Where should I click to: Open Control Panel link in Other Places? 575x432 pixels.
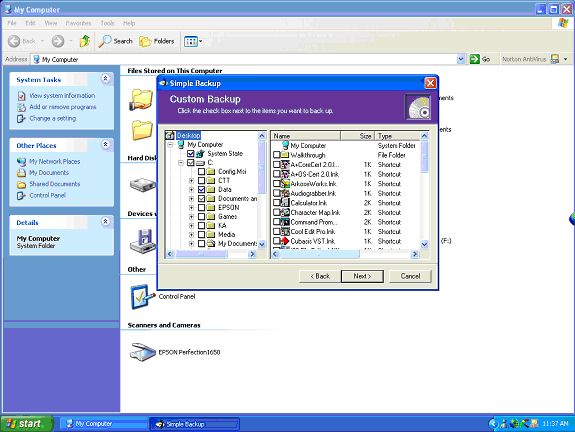47,195
